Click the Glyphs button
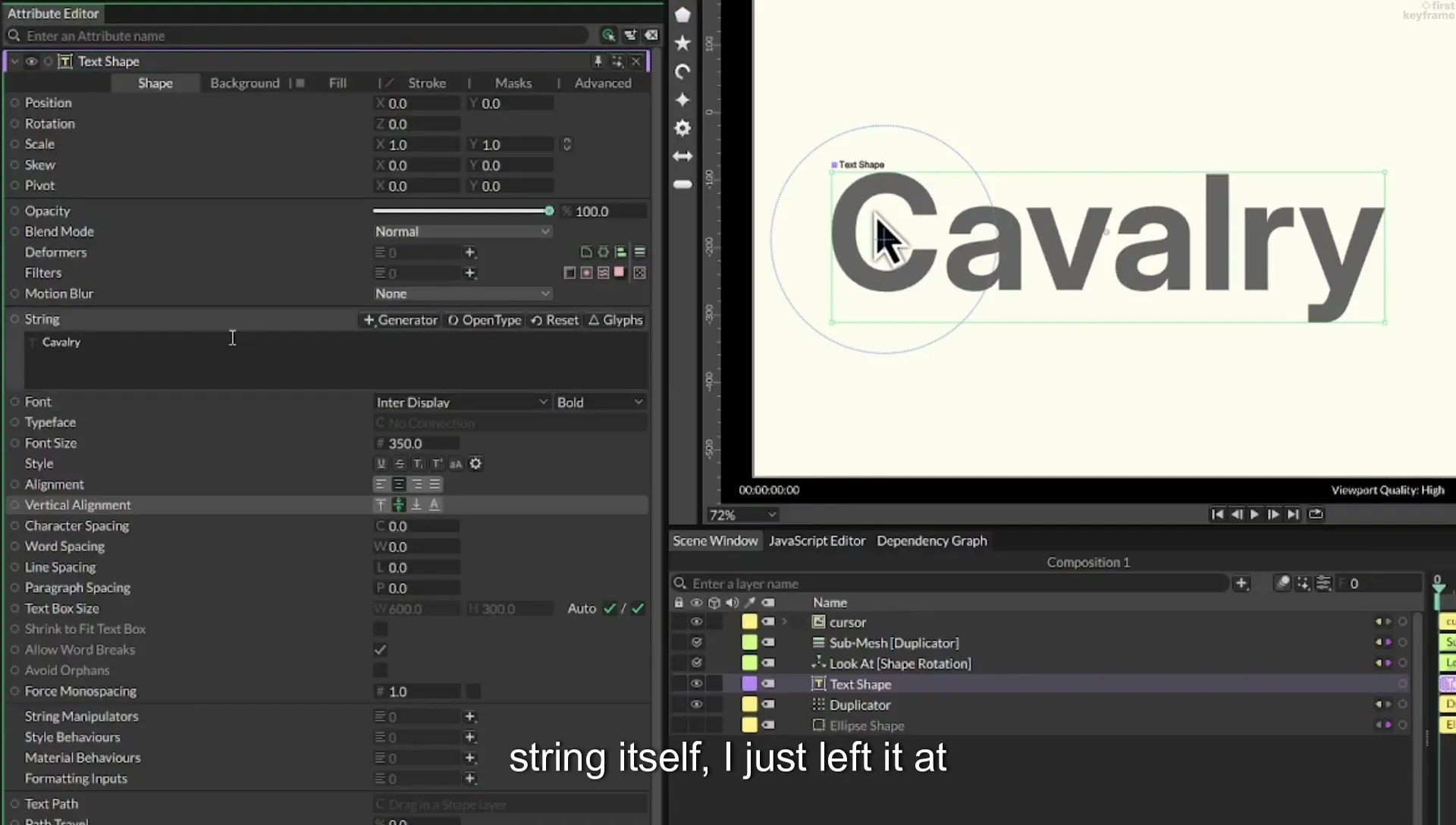This screenshot has width=1456, height=825. click(x=616, y=320)
